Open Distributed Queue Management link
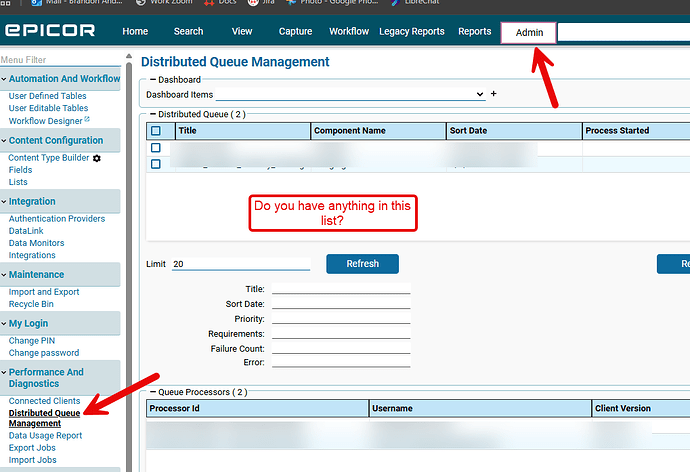 click(44, 418)
